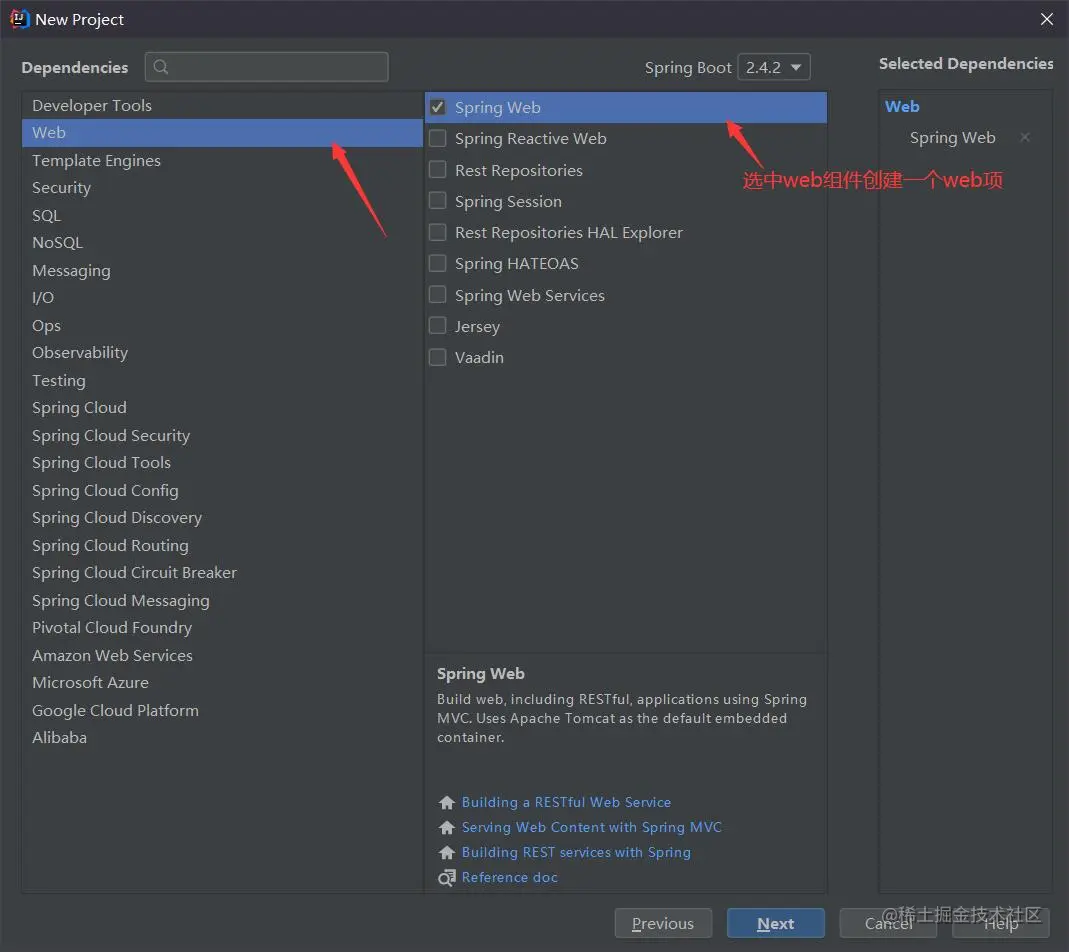
Task: Check the Jersey dependency
Action: tap(437, 326)
